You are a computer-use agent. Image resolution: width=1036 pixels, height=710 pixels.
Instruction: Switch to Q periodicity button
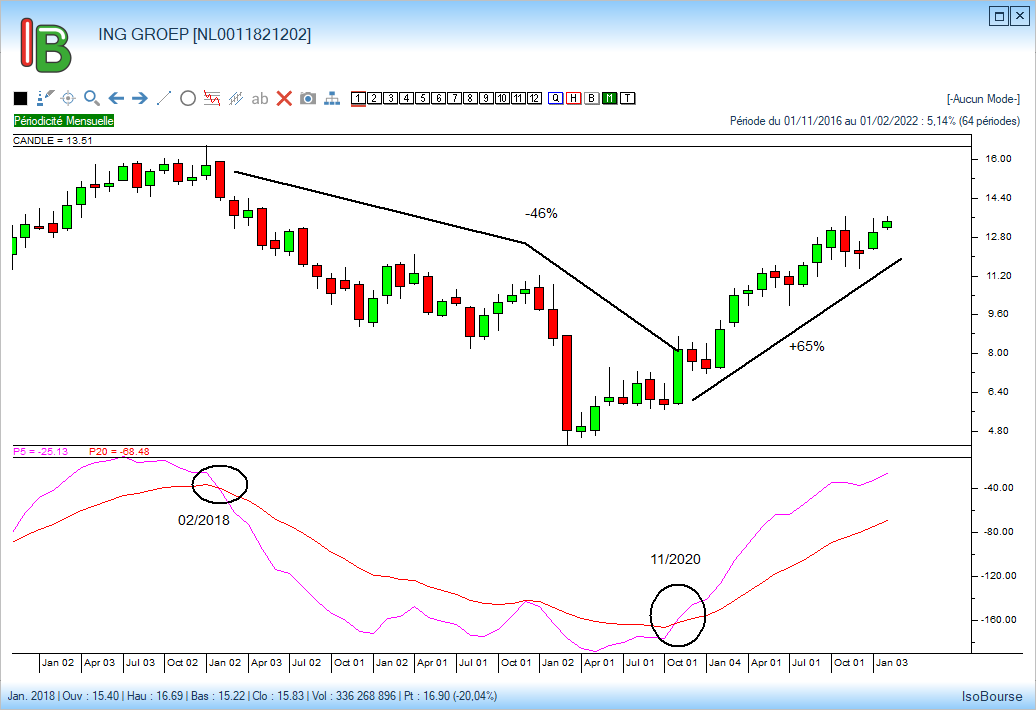556,98
